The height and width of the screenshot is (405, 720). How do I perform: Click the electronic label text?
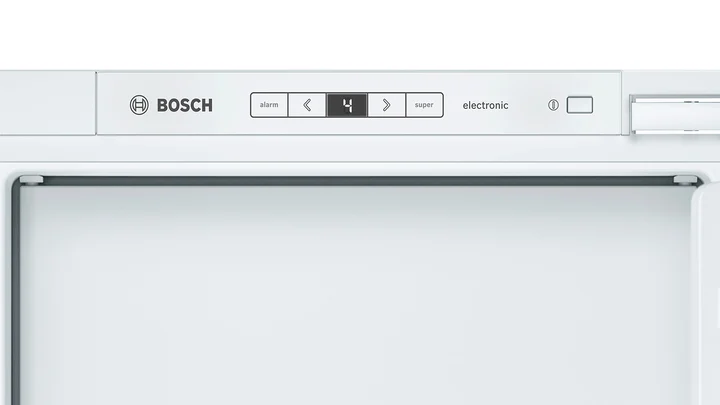pos(485,106)
